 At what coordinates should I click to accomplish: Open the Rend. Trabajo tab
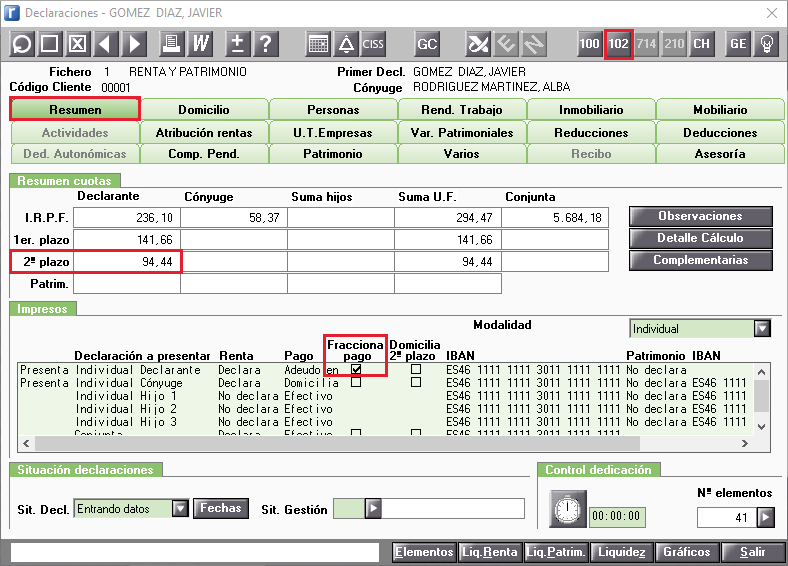tap(462, 110)
